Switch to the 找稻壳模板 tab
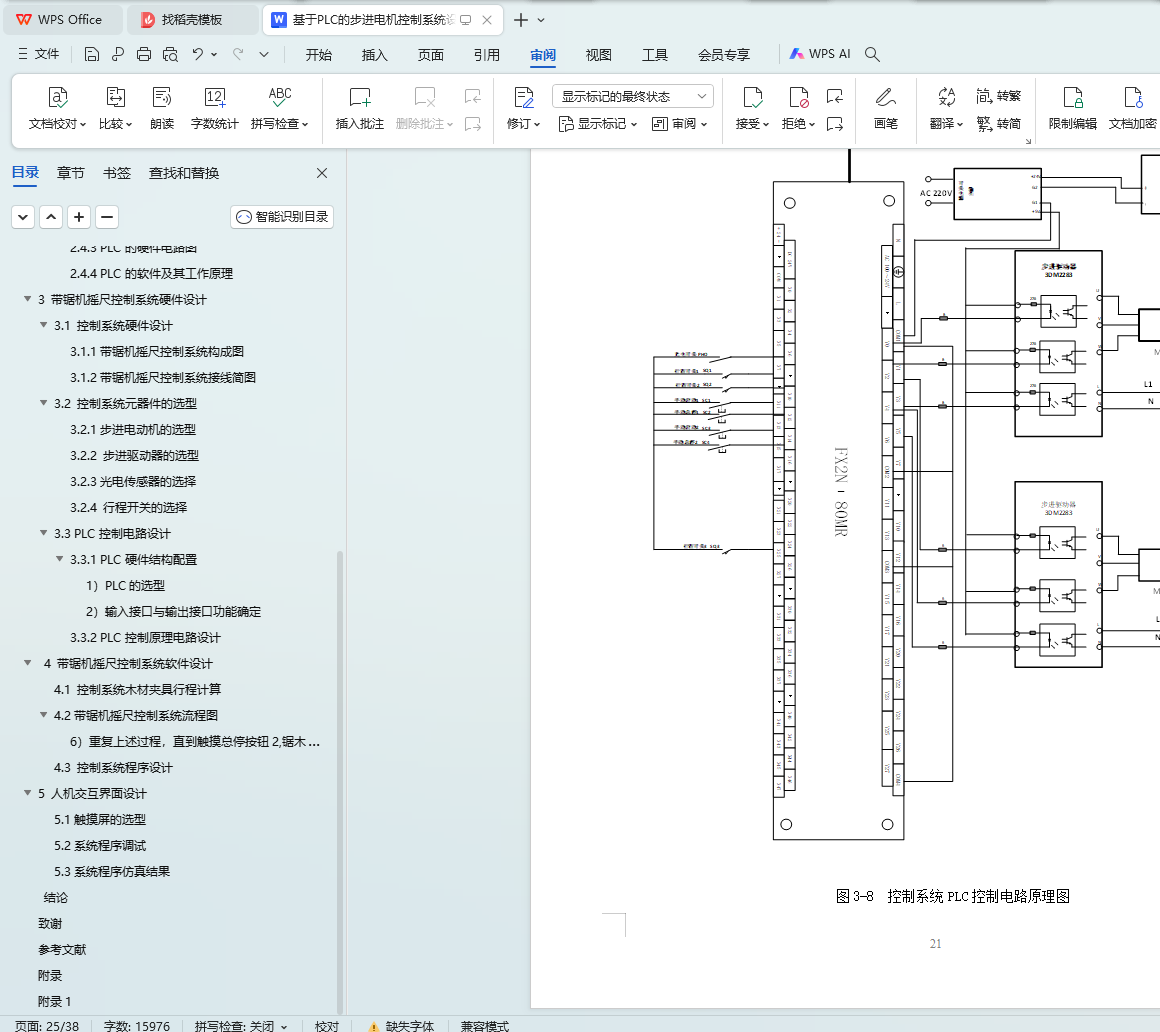Screen dimensions: 1160x1032 click(192, 20)
